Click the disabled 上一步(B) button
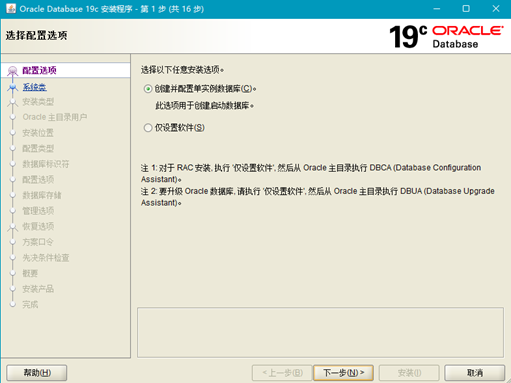 [282, 372]
